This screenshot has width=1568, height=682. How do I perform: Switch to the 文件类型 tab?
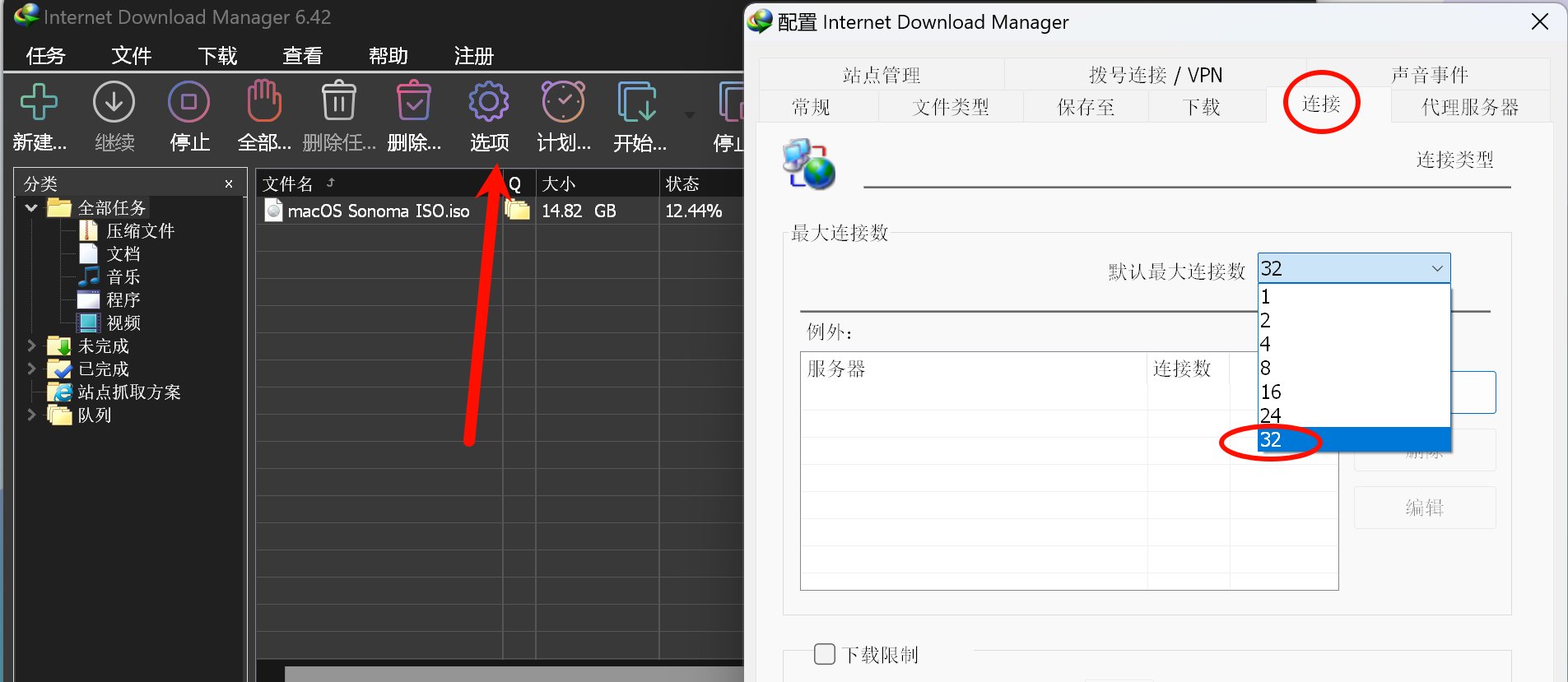pos(951,107)
